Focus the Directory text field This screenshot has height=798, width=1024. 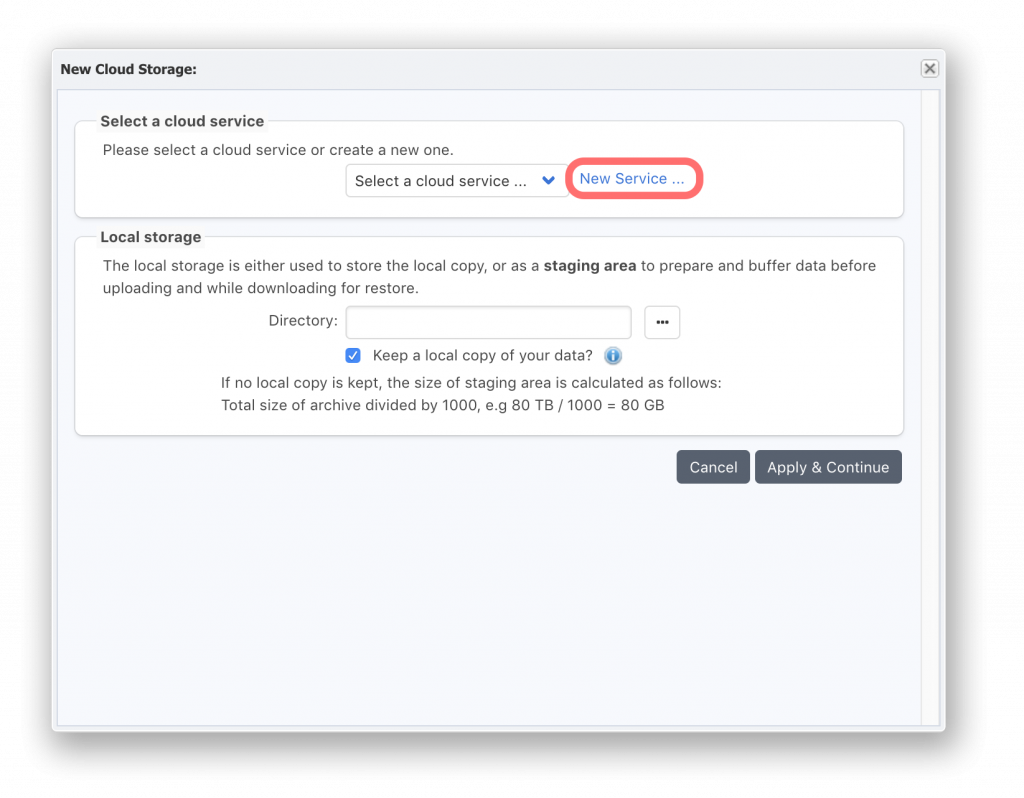(x=488, y=322)
